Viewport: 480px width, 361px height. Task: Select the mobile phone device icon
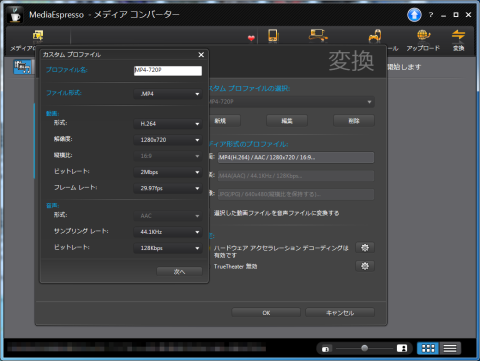[273, 36]
